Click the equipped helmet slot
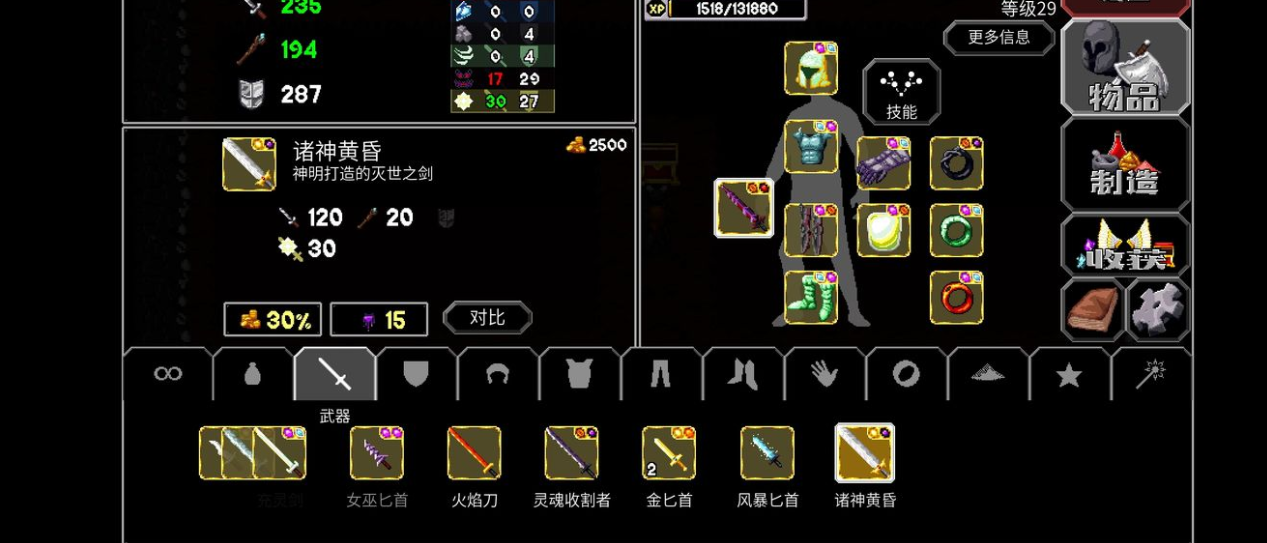This screenshot has width=1267, height=543. tap(811, 69)
